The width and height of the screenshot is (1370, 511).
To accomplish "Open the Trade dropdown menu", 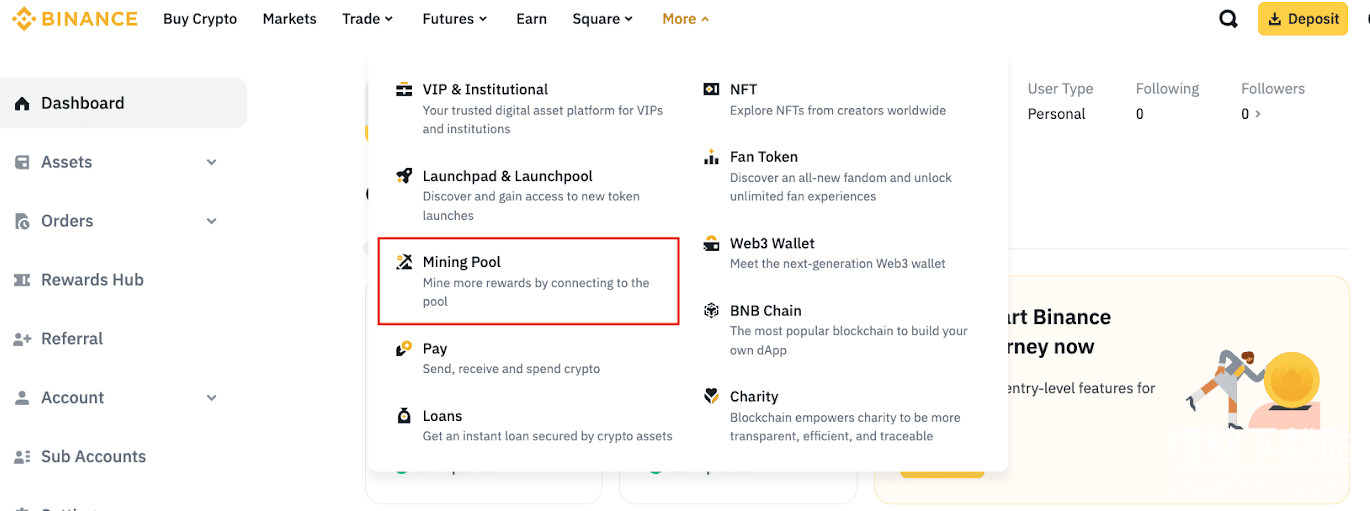I will [367, 19].
